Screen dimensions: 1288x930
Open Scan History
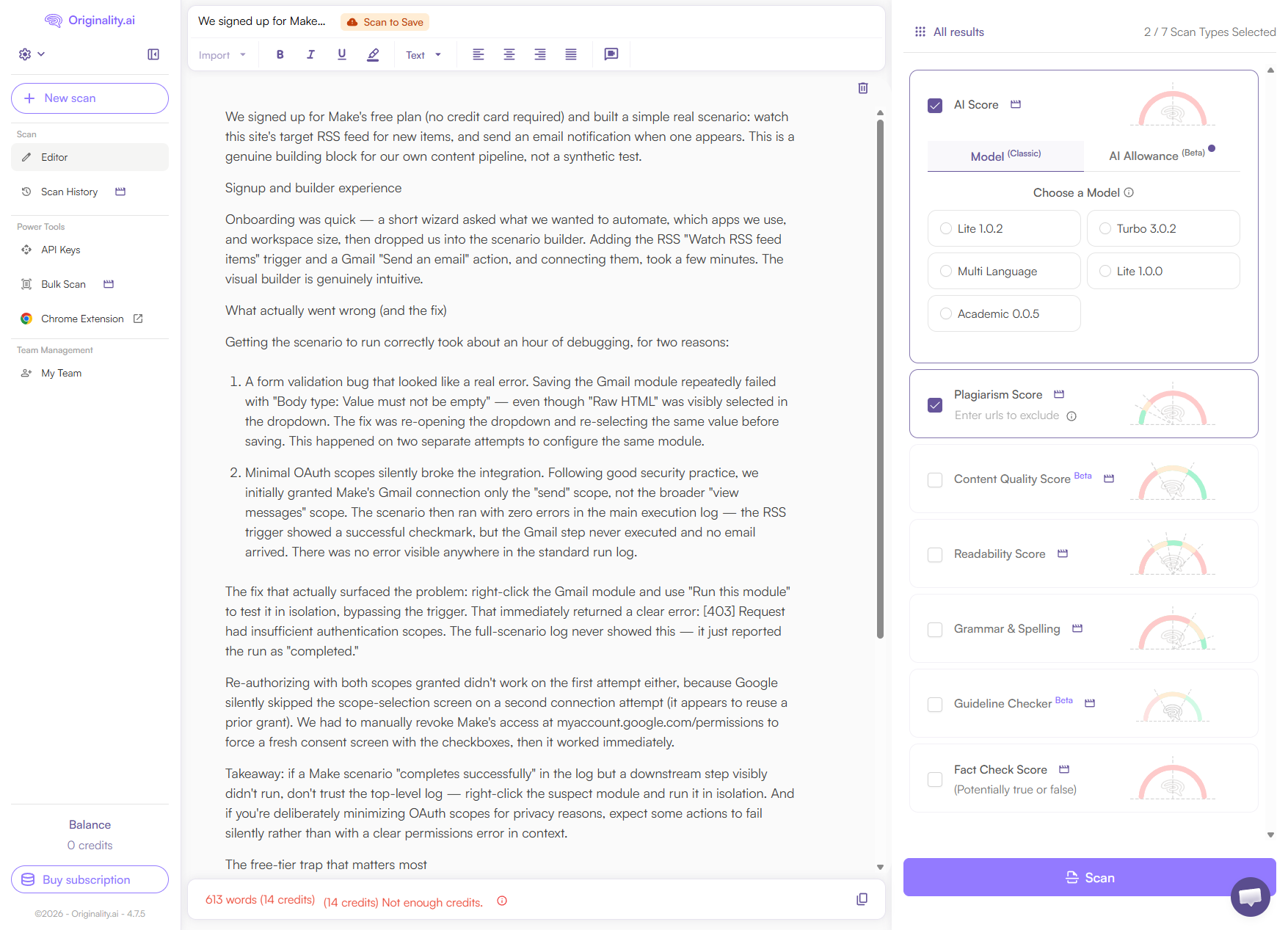69,192
